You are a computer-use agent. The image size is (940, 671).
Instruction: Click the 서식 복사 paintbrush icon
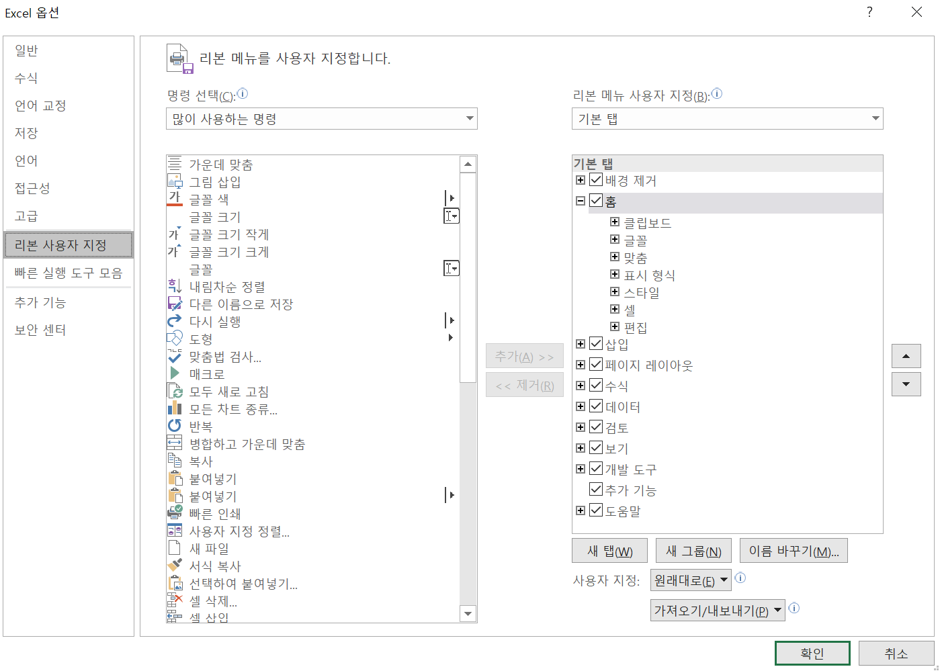174,565
